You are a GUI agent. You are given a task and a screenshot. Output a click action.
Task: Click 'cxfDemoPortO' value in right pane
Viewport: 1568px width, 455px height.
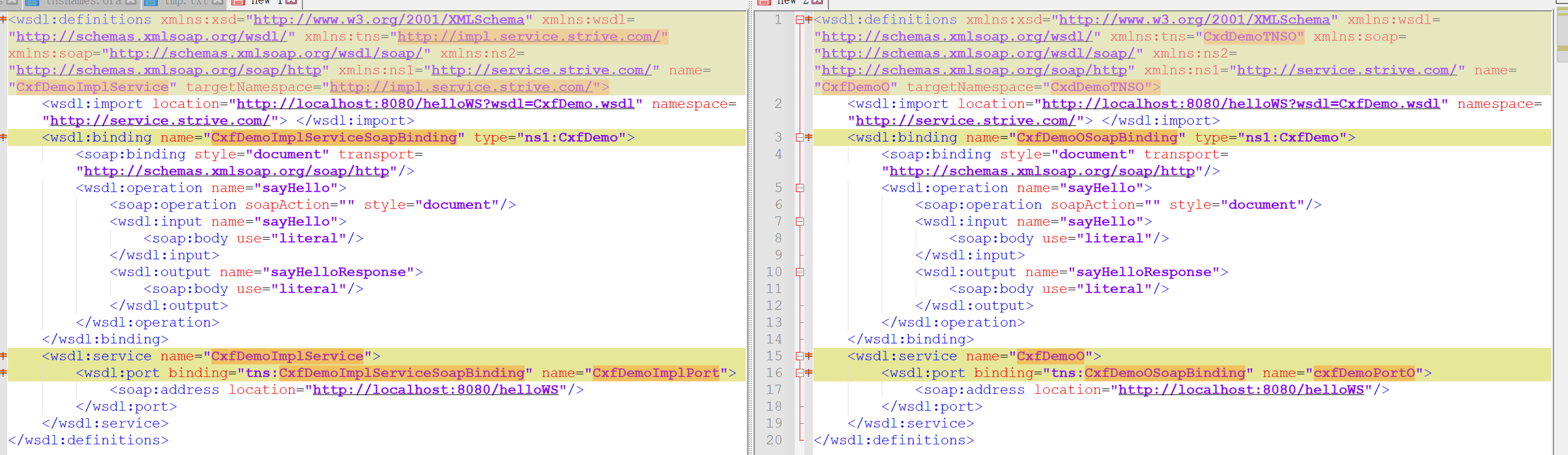1363,373
